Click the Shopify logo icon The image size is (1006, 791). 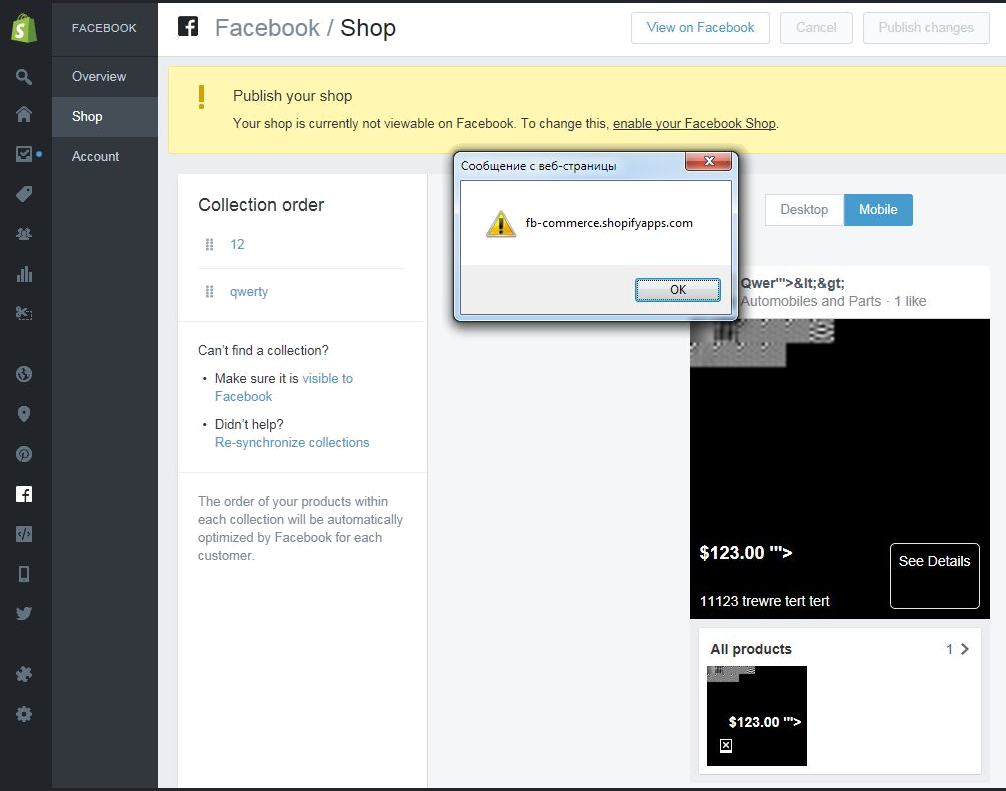[x=24, y=28]
